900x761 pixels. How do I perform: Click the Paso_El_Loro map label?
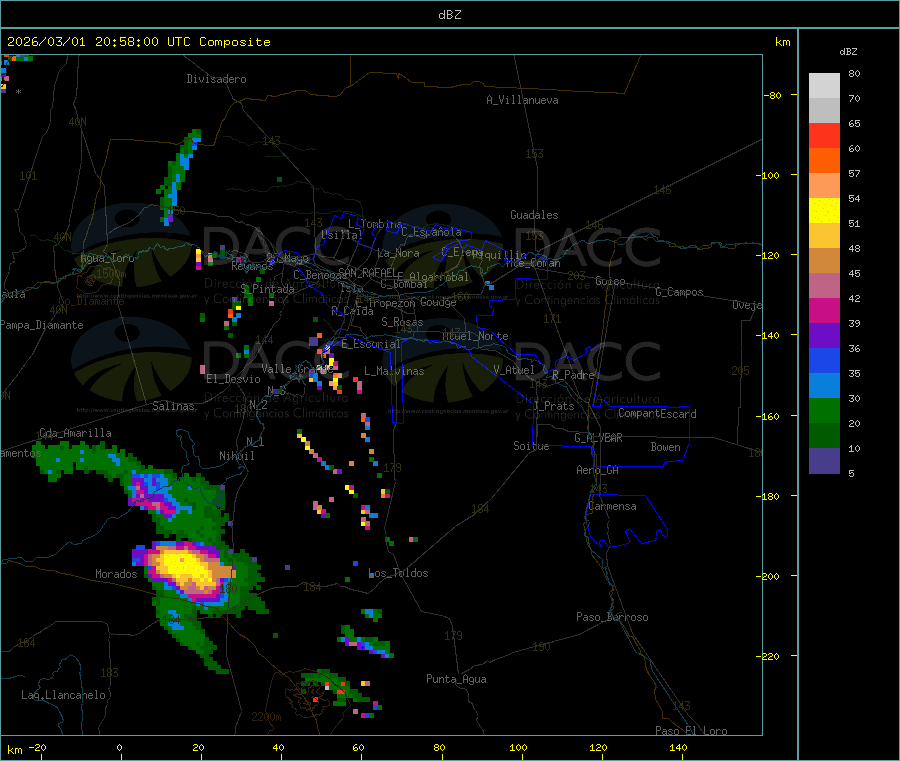[692, 730]
